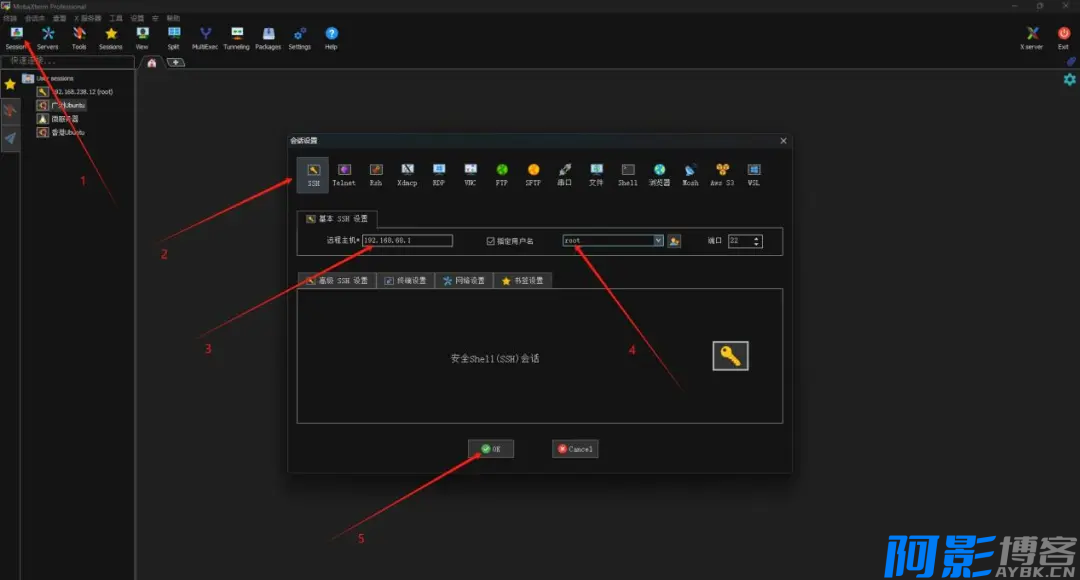Screen dimensions: 1080x580
Task: Click the Split toolbar icon
Action: tap(174, 39)
